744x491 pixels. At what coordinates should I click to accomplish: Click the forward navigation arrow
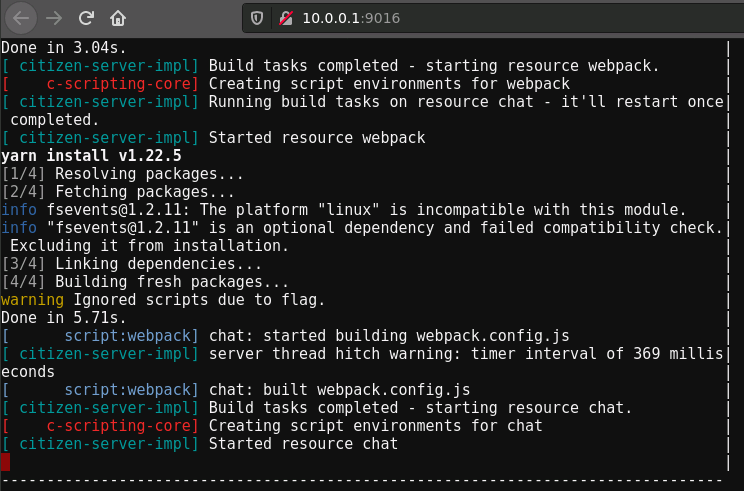(54, 18)
